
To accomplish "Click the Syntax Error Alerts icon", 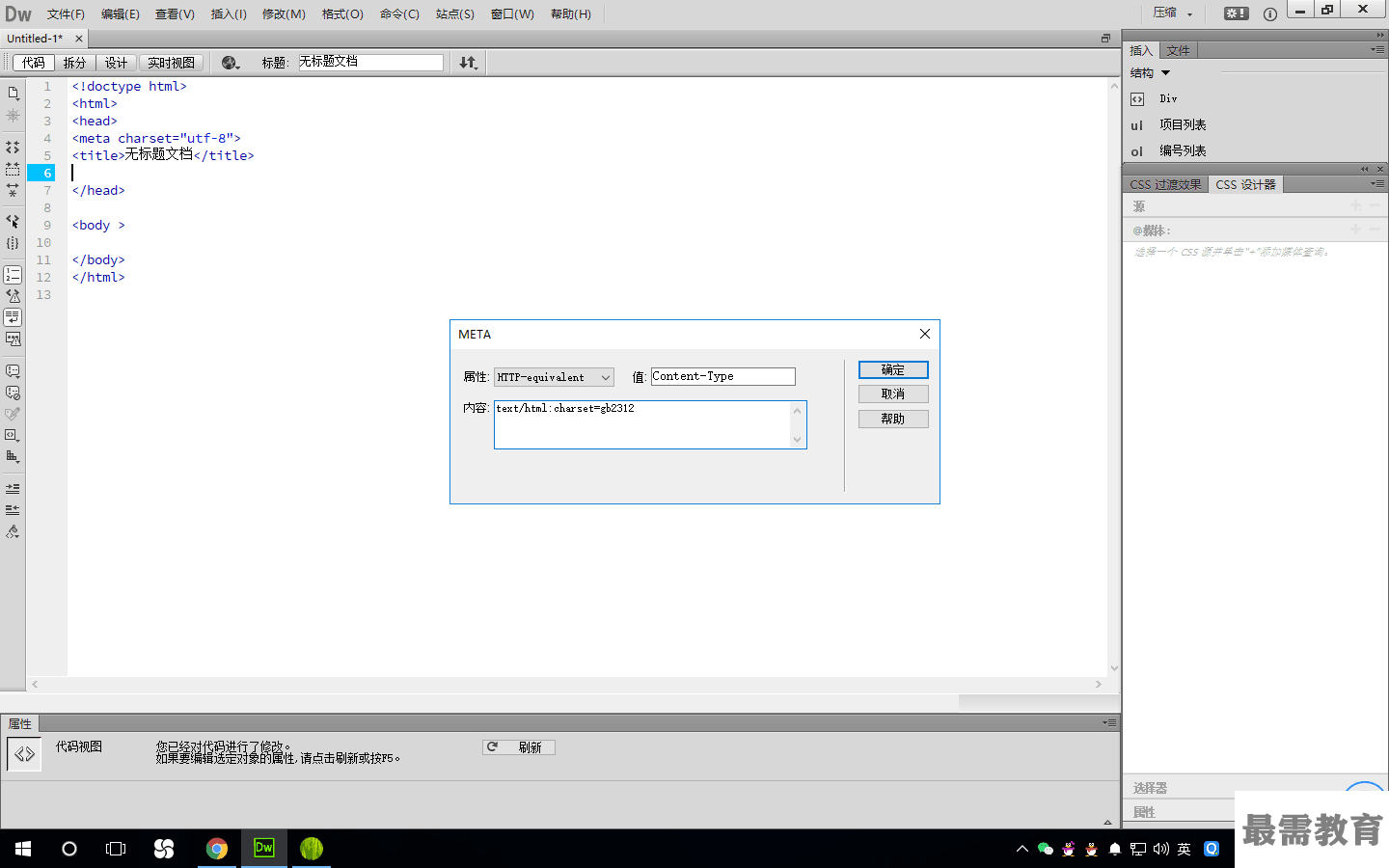I will (x=13, y=339).
